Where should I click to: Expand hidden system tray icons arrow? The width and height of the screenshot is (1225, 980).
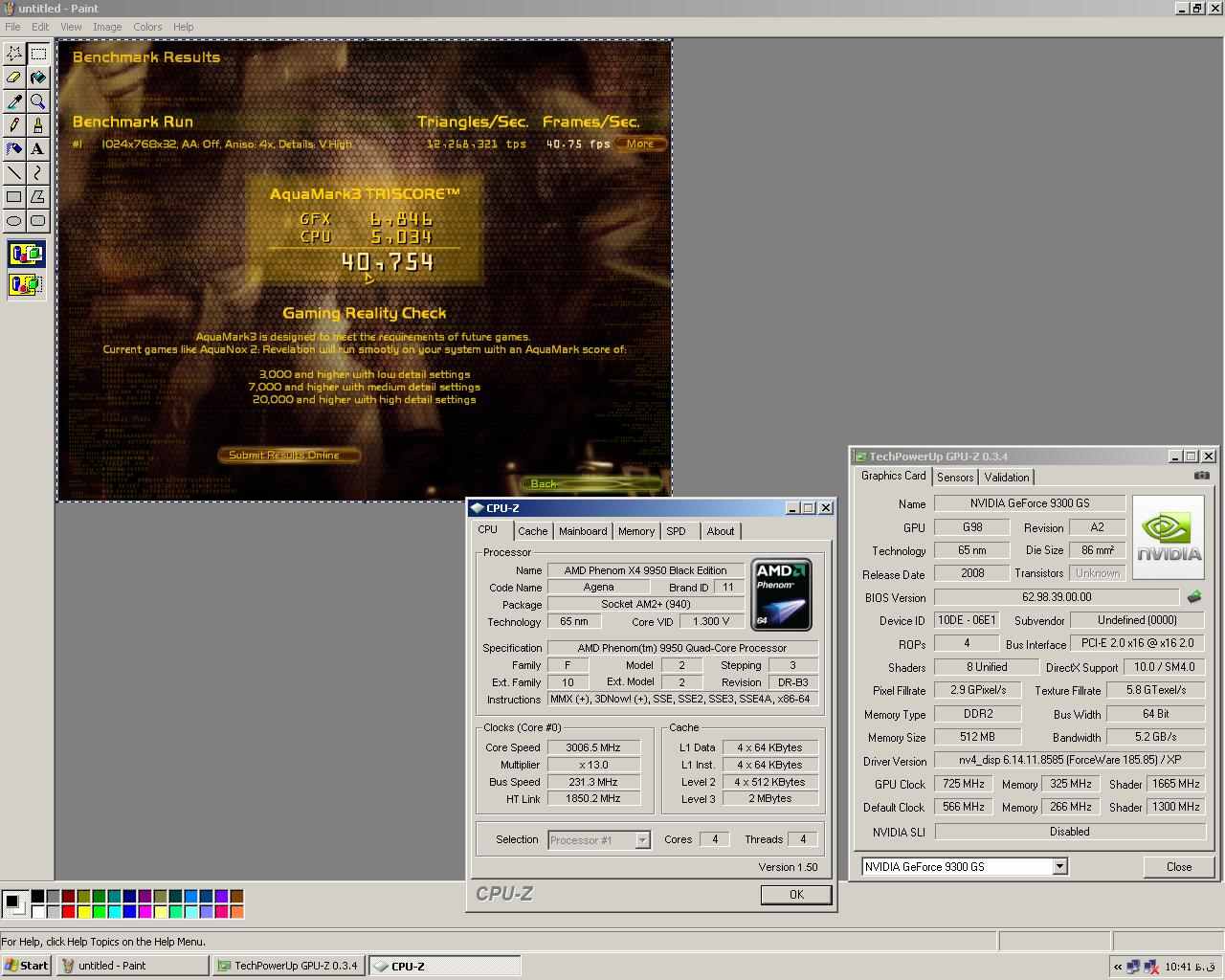(x=1117, y=967)
